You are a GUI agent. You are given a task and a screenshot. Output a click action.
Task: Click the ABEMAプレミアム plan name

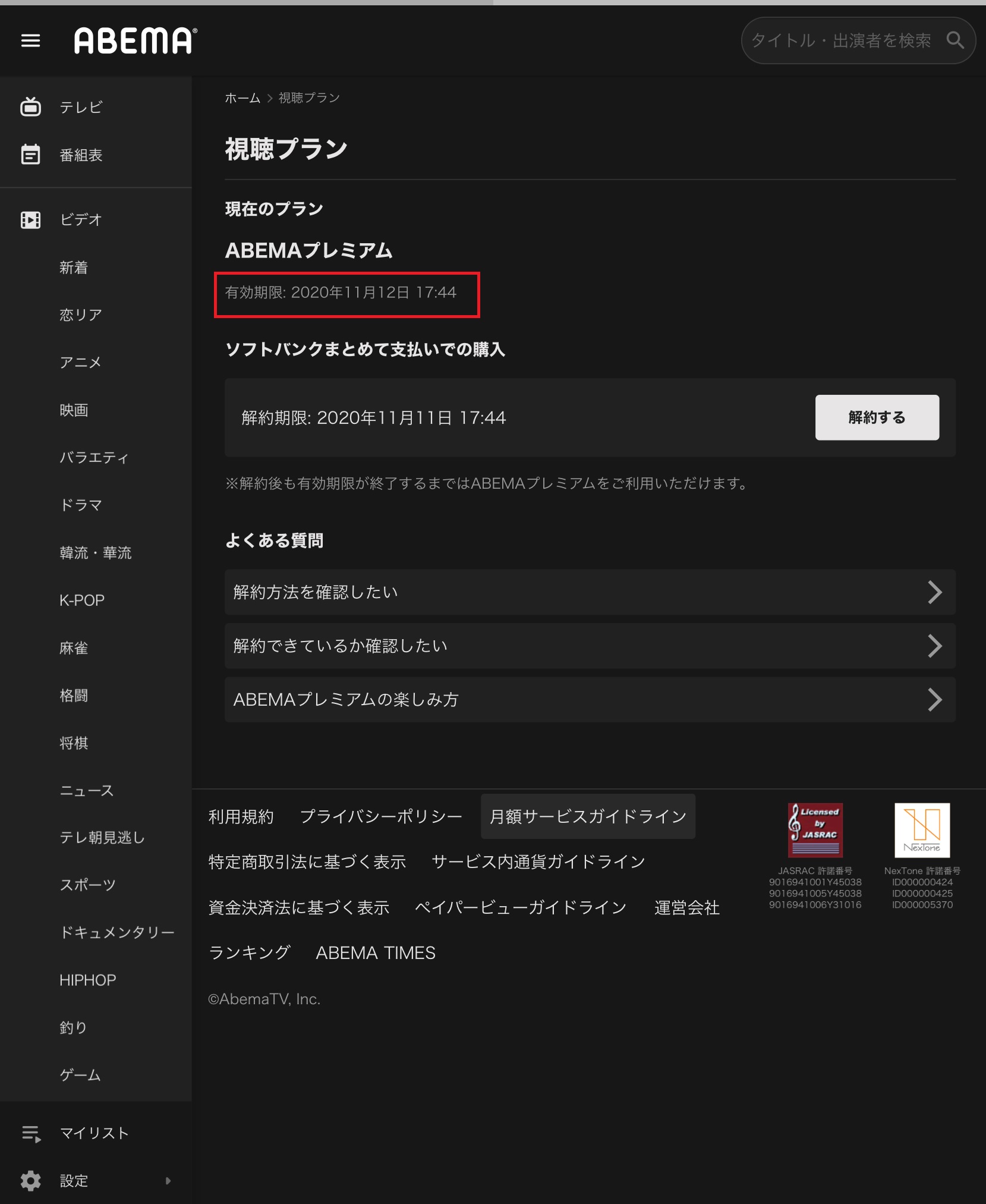coord(308,251)
